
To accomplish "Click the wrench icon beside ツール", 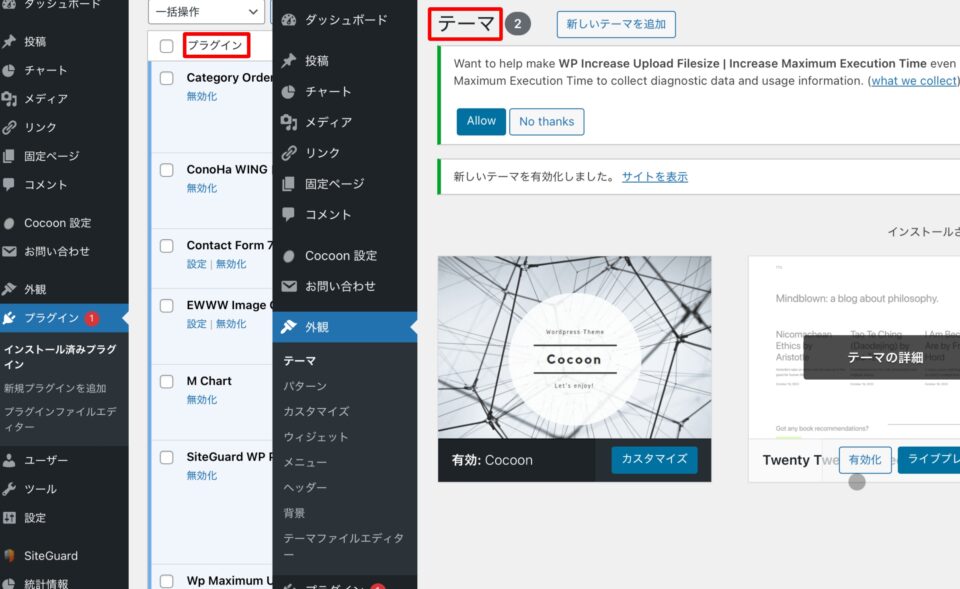I will point(10,489).
